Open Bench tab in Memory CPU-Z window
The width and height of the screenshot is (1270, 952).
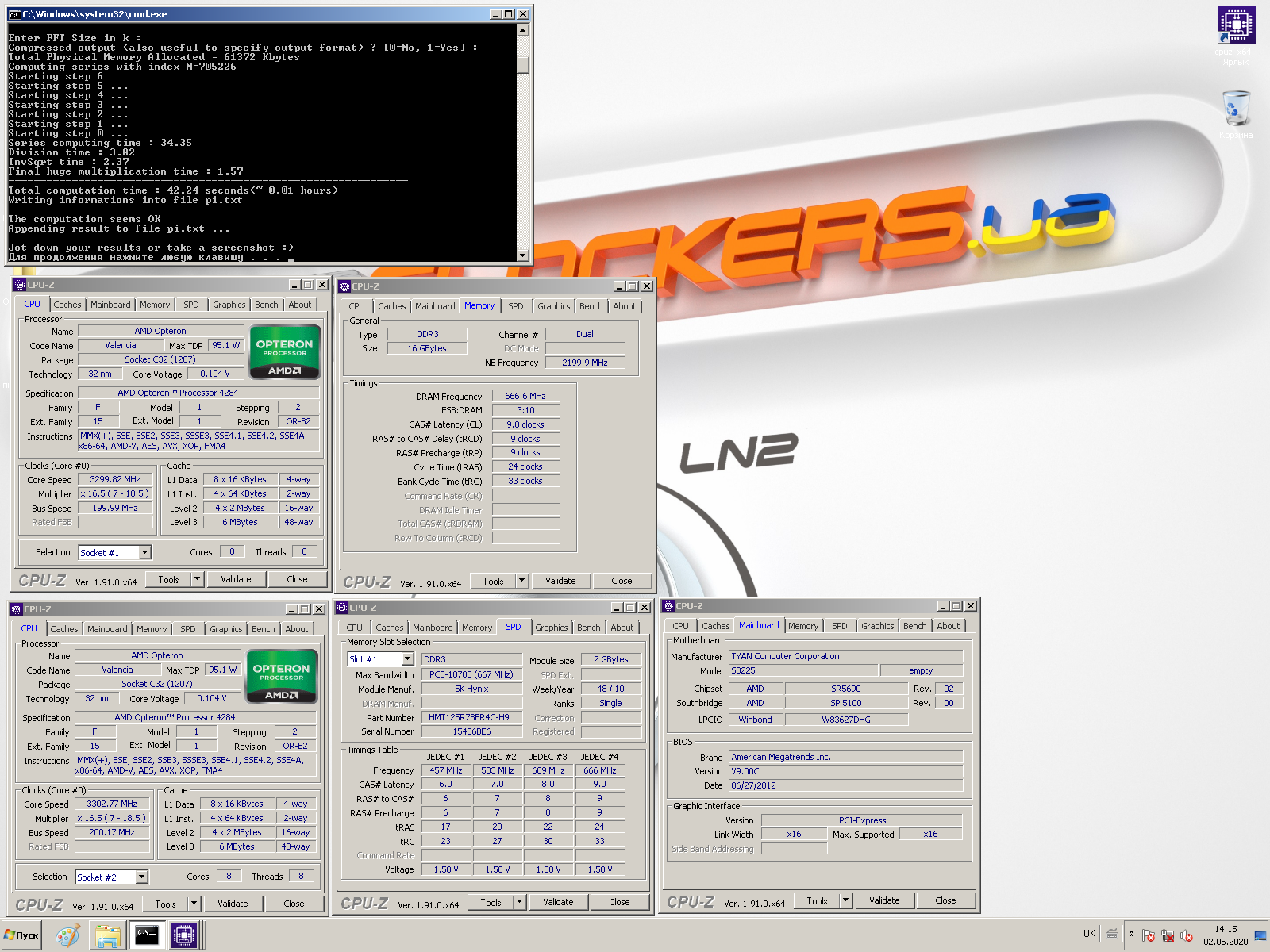(x=591, y=306)
